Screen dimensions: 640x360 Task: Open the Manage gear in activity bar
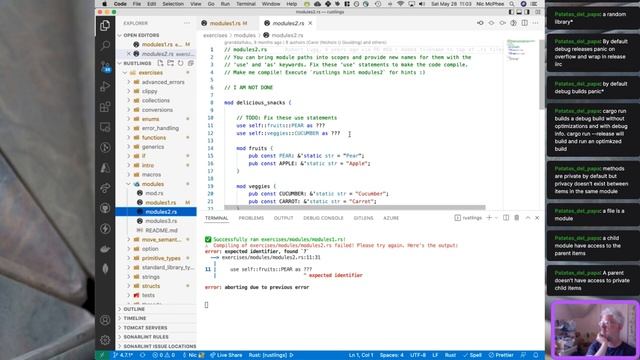click(x=105, y=340)
